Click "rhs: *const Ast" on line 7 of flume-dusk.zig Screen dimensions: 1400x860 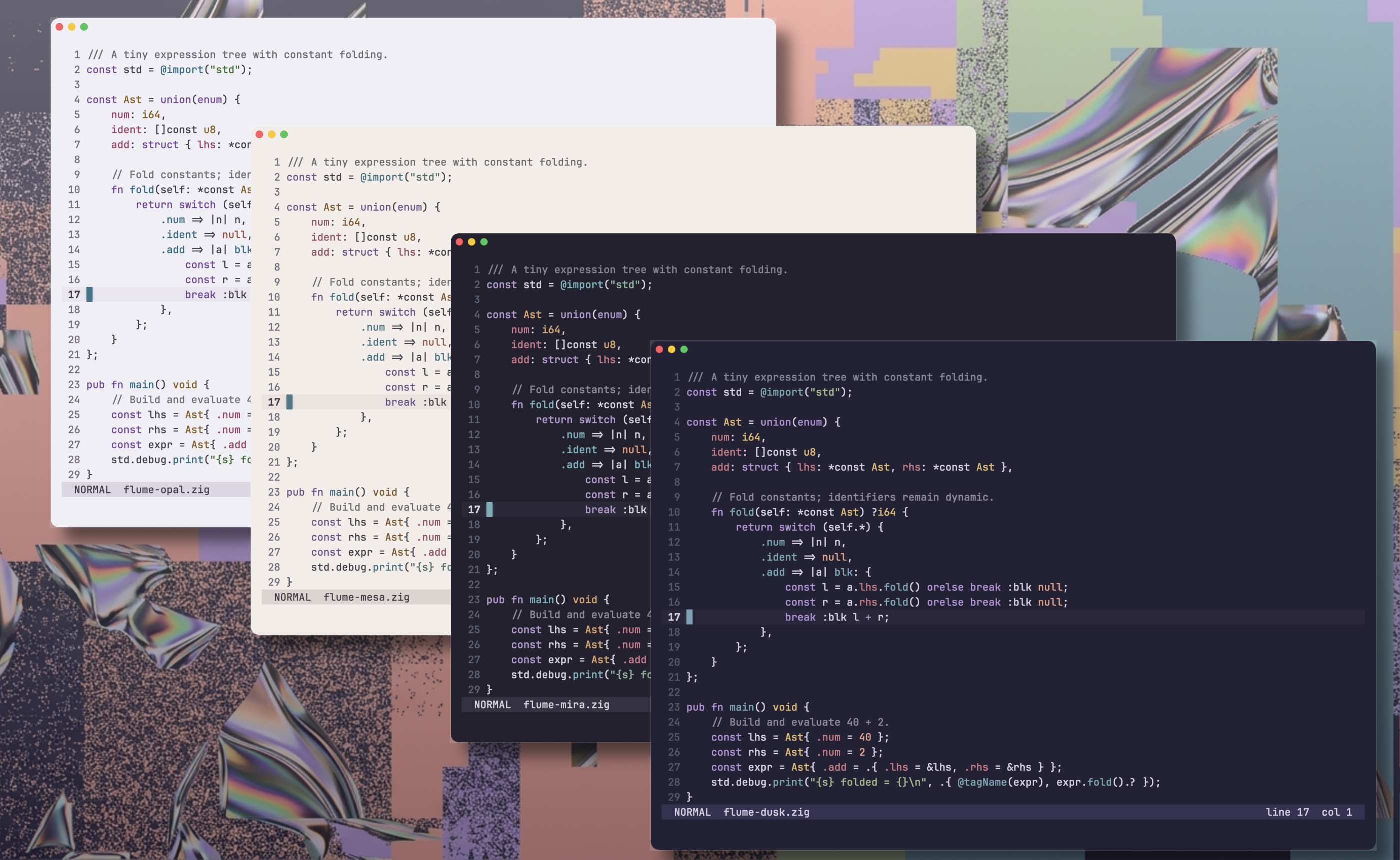[x=948, y=467]
